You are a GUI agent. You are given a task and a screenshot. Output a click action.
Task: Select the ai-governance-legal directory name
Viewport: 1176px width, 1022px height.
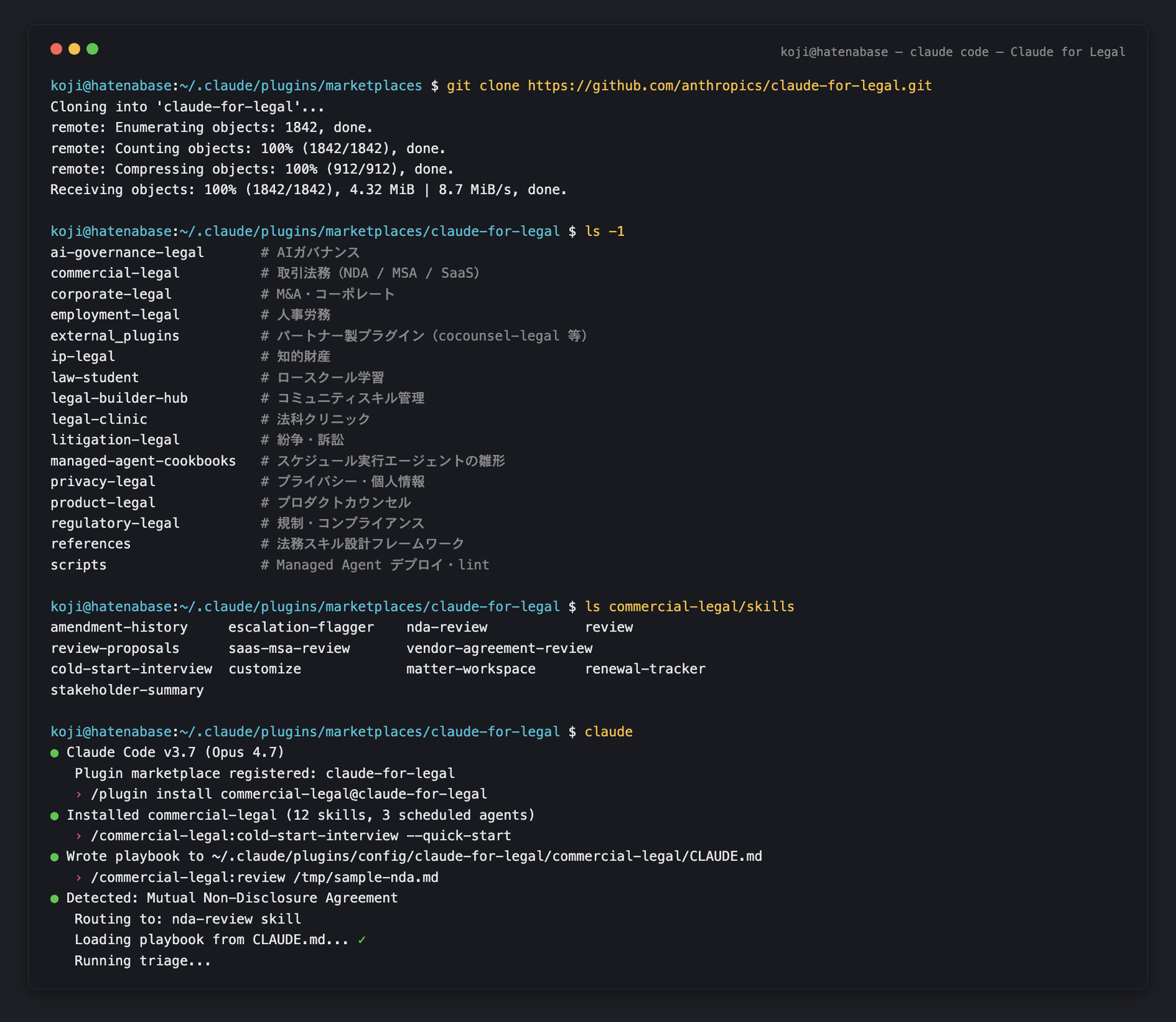click(x=127, y=252)
